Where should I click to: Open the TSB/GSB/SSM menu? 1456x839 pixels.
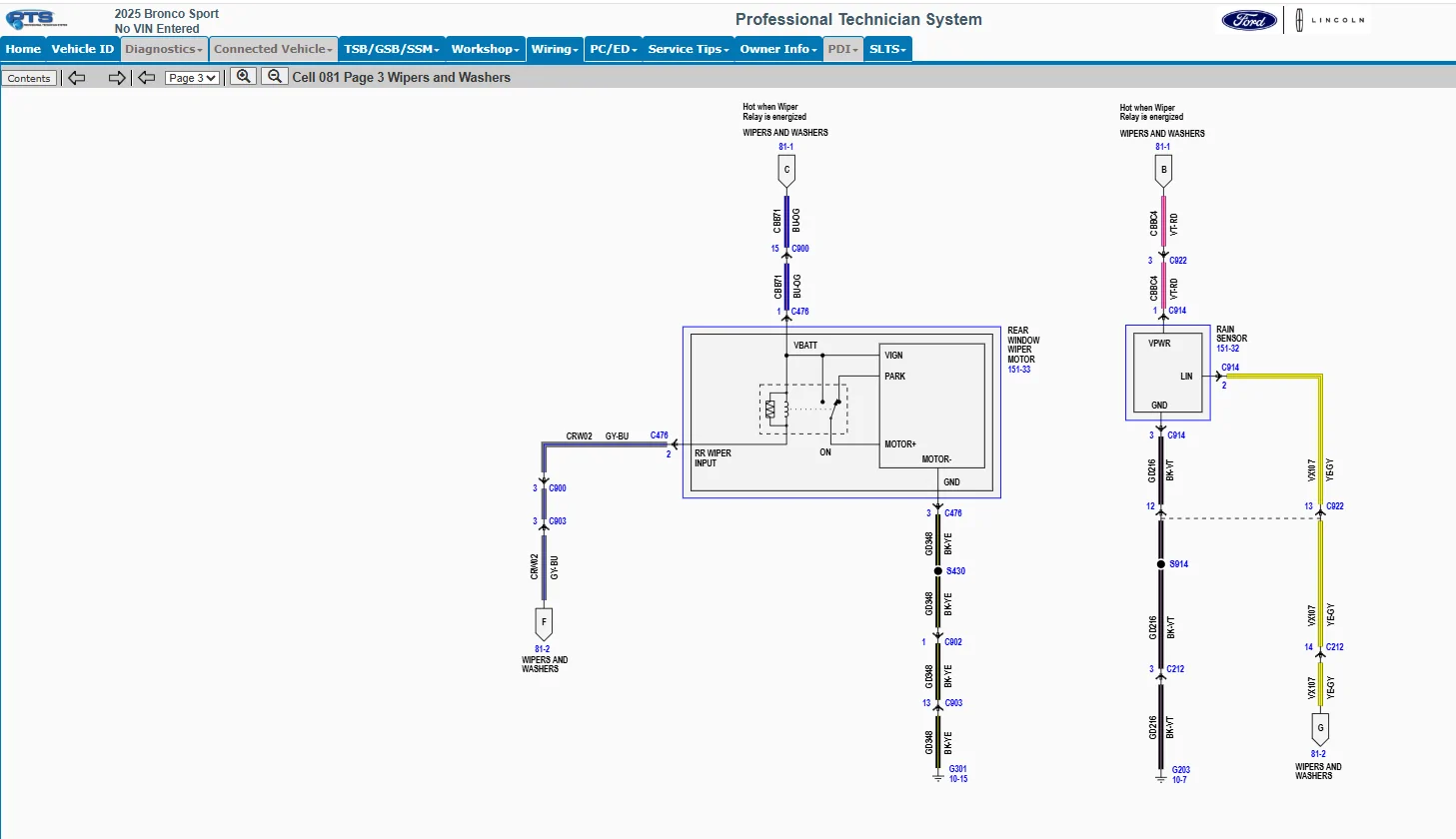pos(391,49)
